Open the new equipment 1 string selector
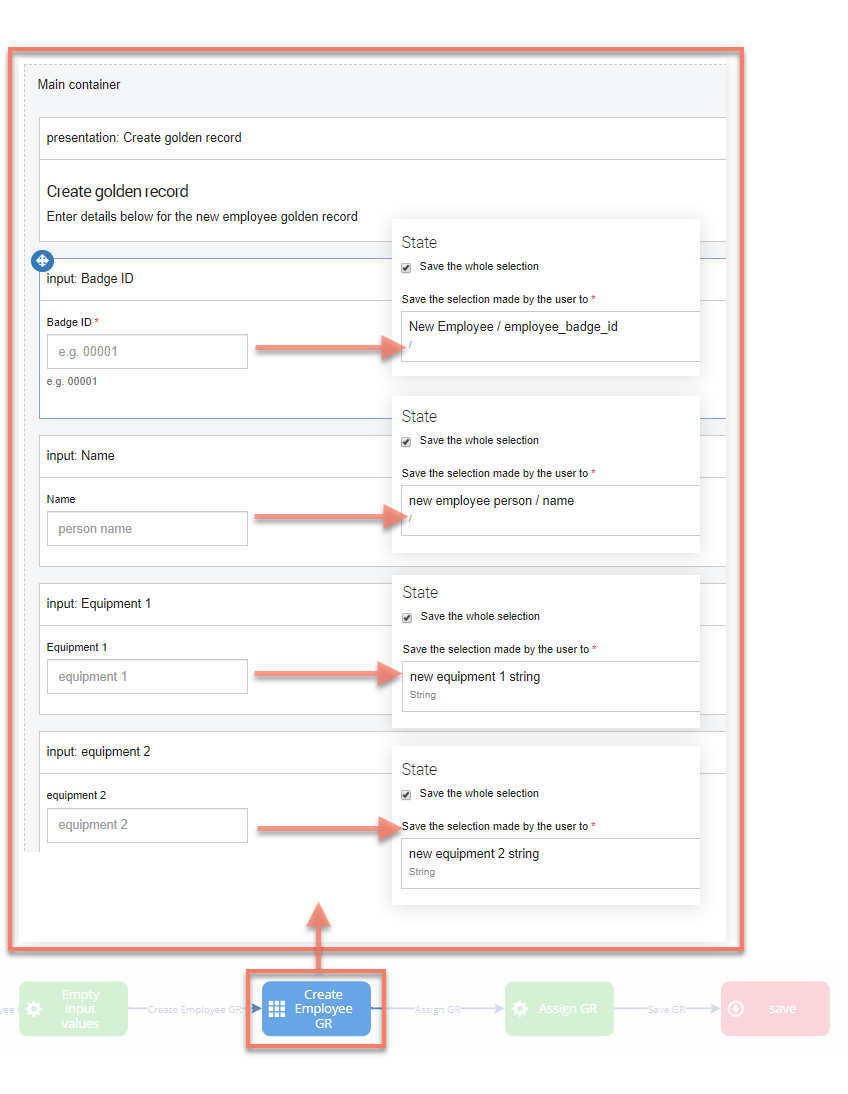 pyautogui.click(x=550, y=685)
